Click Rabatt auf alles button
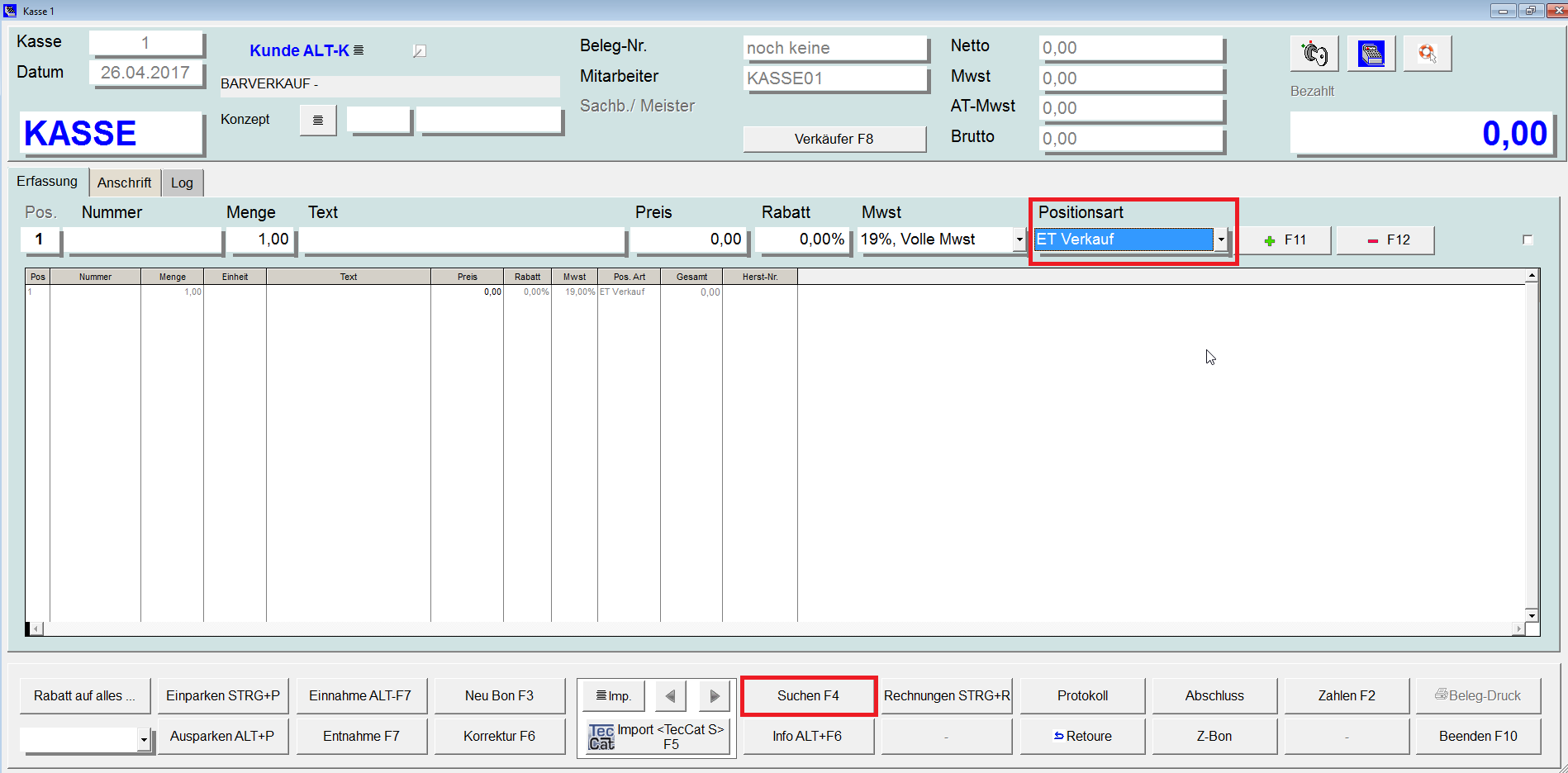Image resolution: width=1568 pixels, height=773 pixels. point(85,696)
